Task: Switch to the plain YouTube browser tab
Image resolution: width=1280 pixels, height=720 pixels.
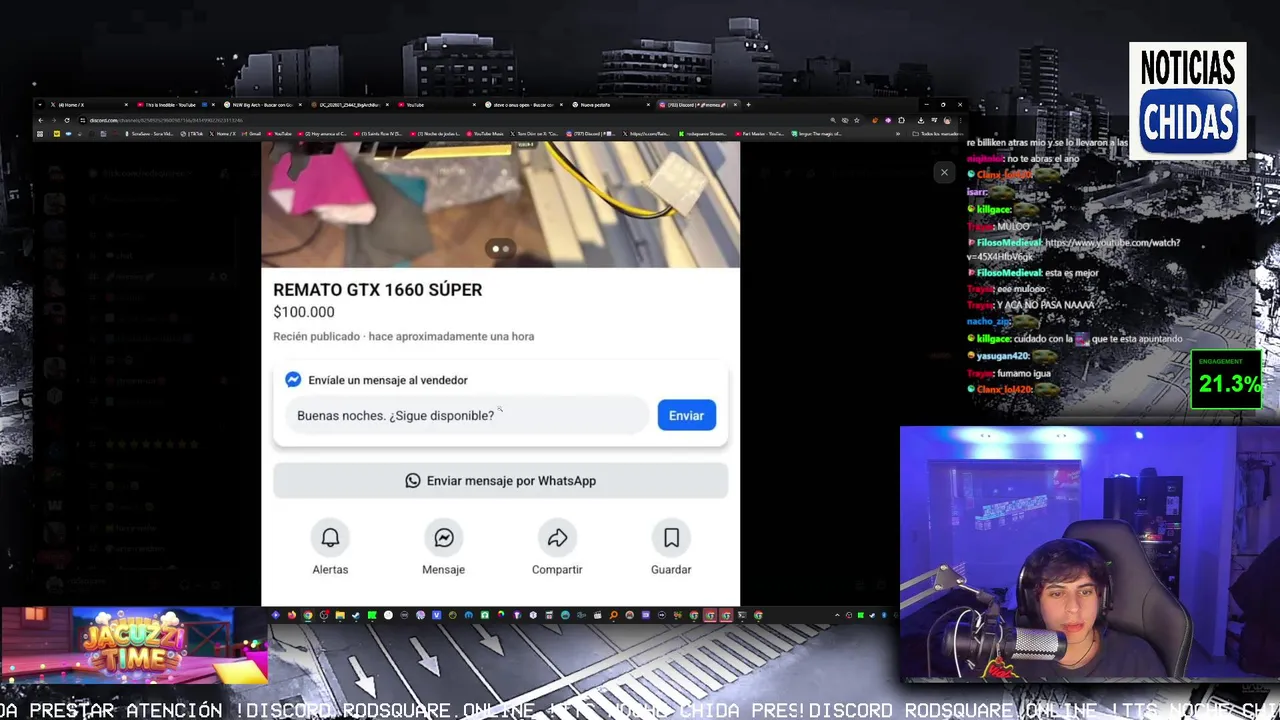Action: (x=435, y=105)
